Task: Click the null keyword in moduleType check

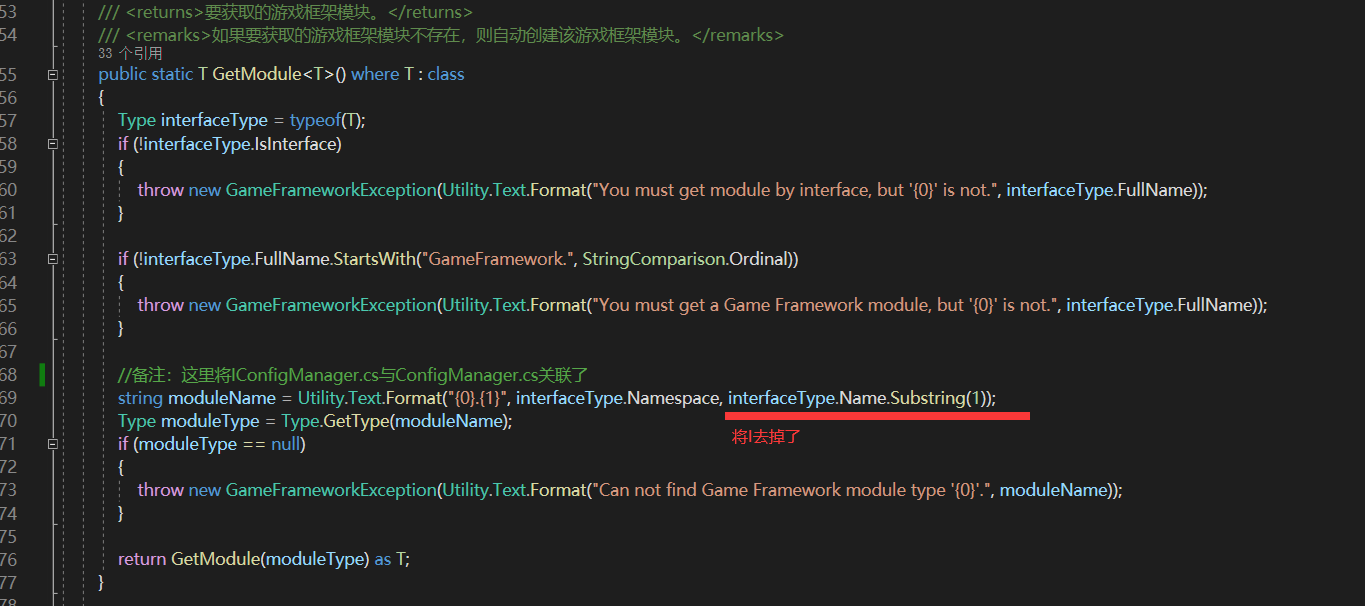Action: 286,444
